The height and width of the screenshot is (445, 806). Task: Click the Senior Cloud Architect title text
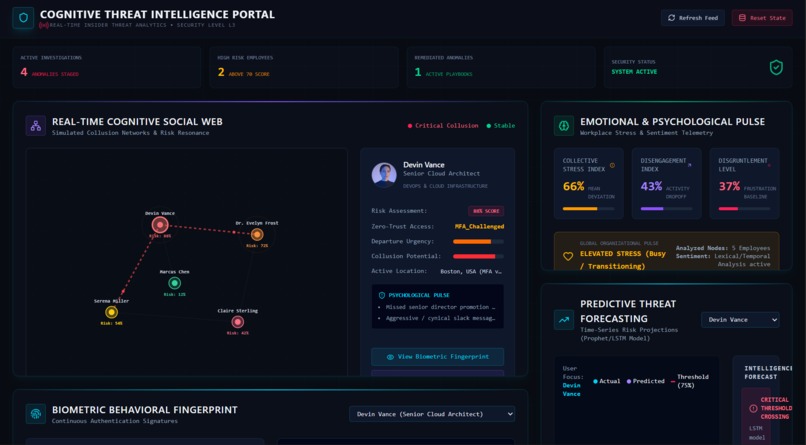442,174
